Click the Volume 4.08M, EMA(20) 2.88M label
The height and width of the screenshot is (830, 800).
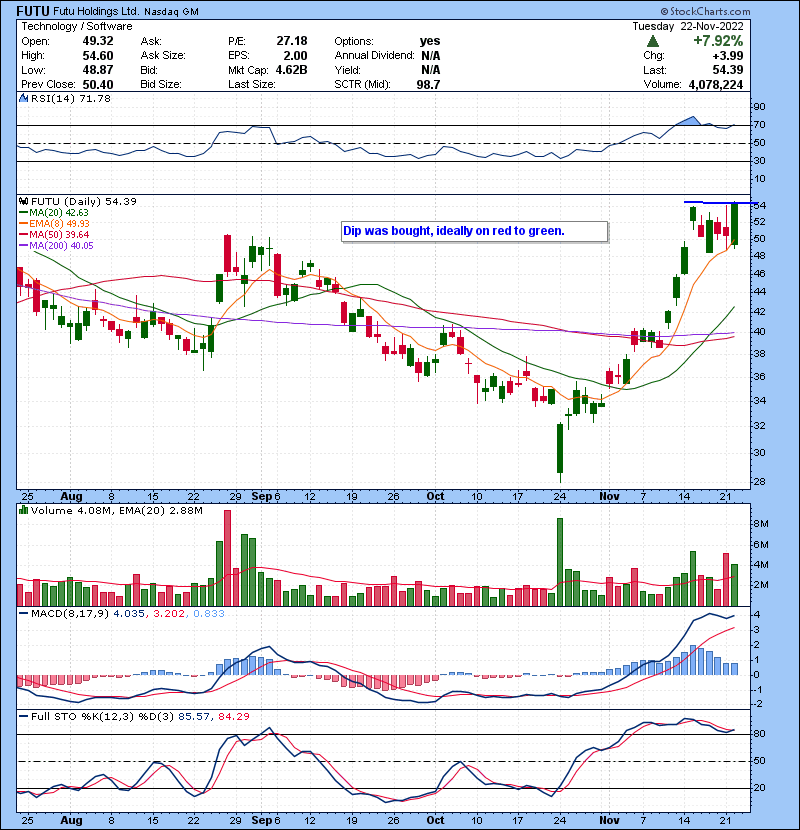[x=116, y=510]
